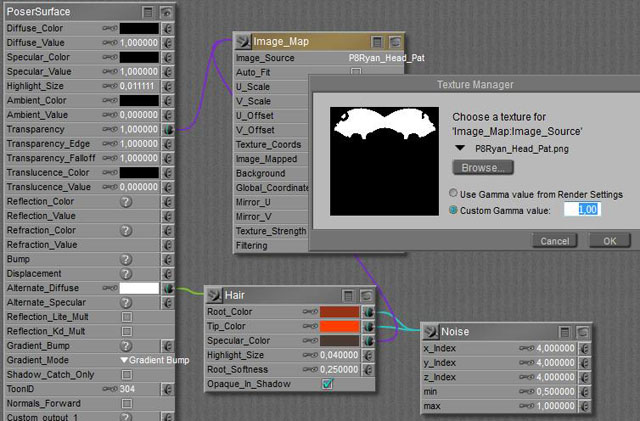Screen dimensions: 640x421
Task: Click the Image_Map node output icon
Action: click(x=242, y=42)
